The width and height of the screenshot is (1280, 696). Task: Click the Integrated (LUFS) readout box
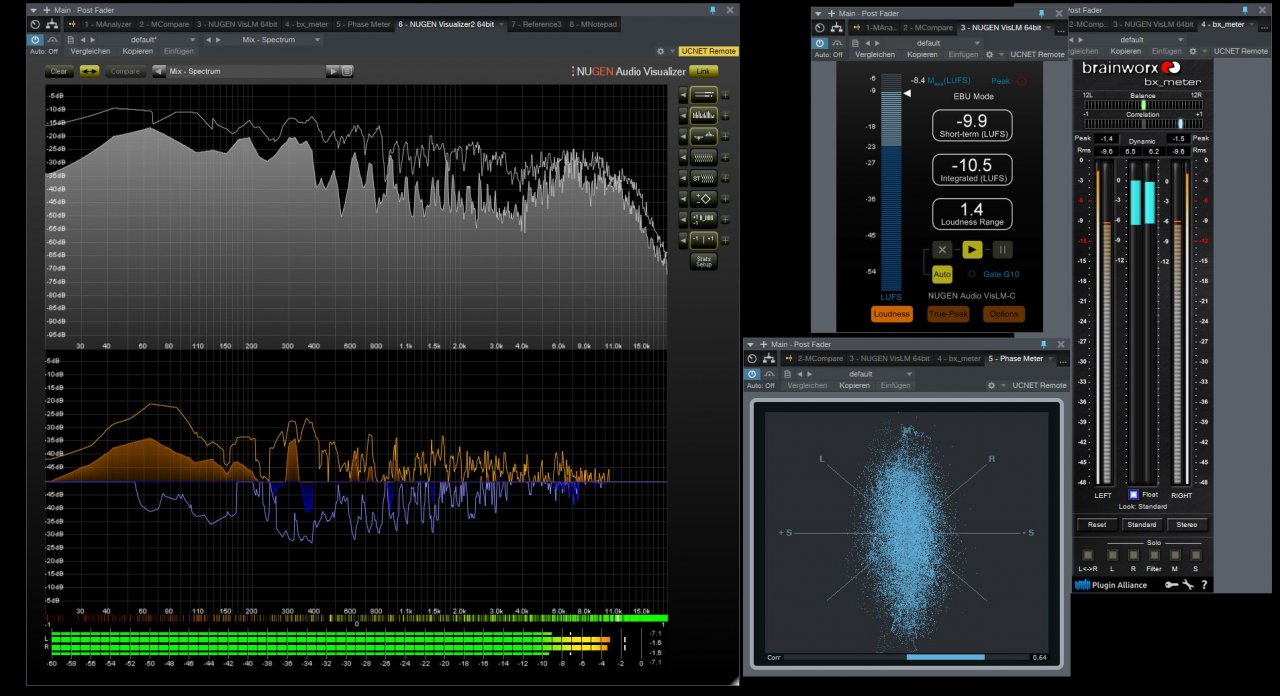(971, 170)
